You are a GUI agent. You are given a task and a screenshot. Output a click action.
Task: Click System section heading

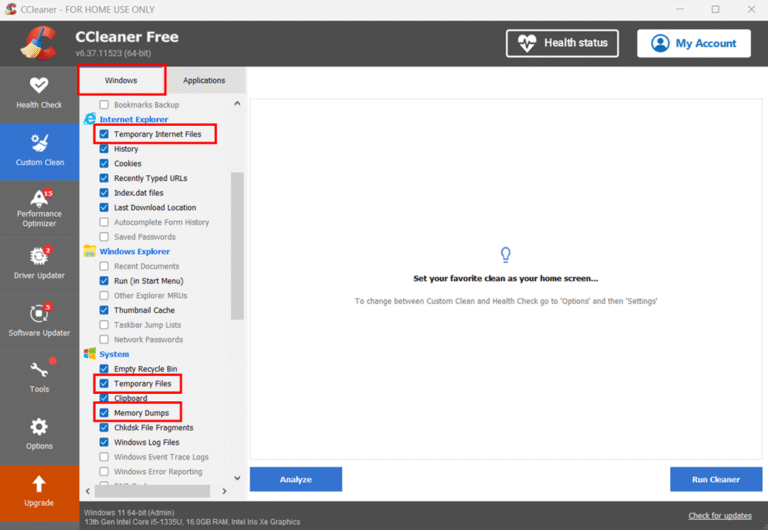(114, 354)
